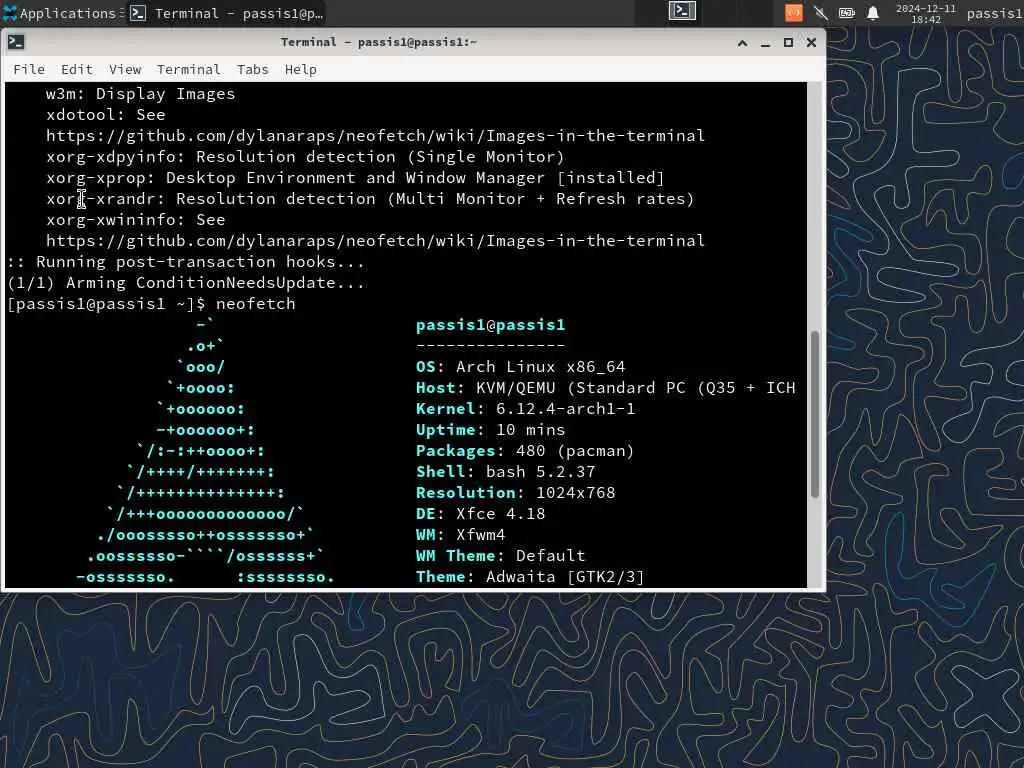Click the second neofetch wiki URL under xorg-xwininfo
The image size is (1024, 768).
(376, 241)
